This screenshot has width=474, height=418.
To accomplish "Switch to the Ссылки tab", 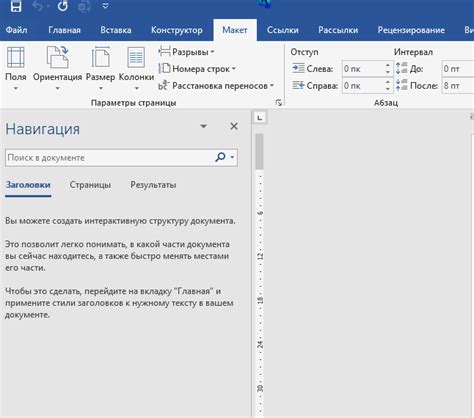I will click(282, 30).
